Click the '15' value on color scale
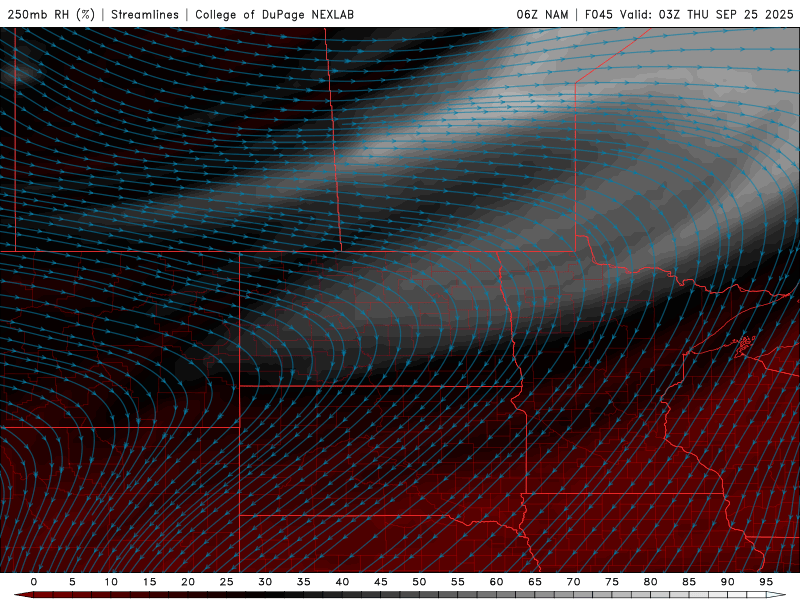Image resolution: width=800 pixels, height=600 pixels. click(149, 582)
